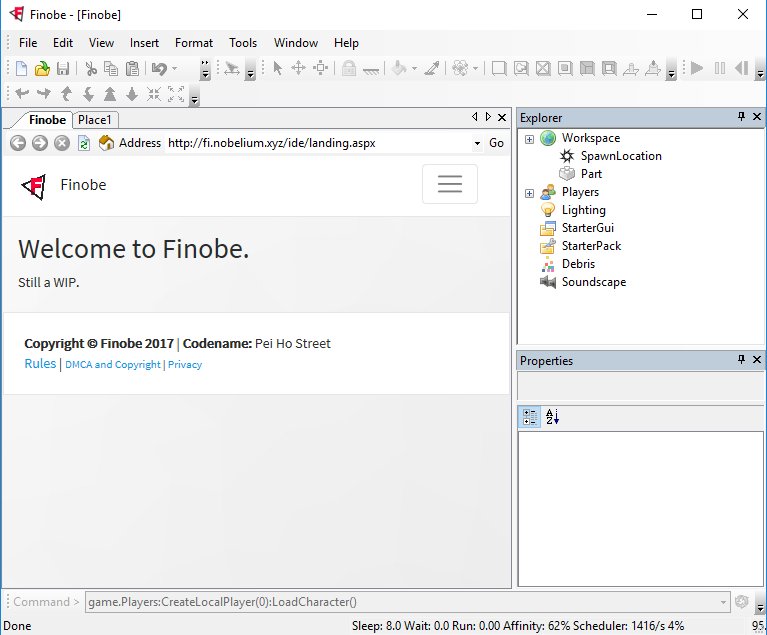Select the Move cross-arrows tool
The height and width of the screenshot is (635, 767).
tap(298, 68)
